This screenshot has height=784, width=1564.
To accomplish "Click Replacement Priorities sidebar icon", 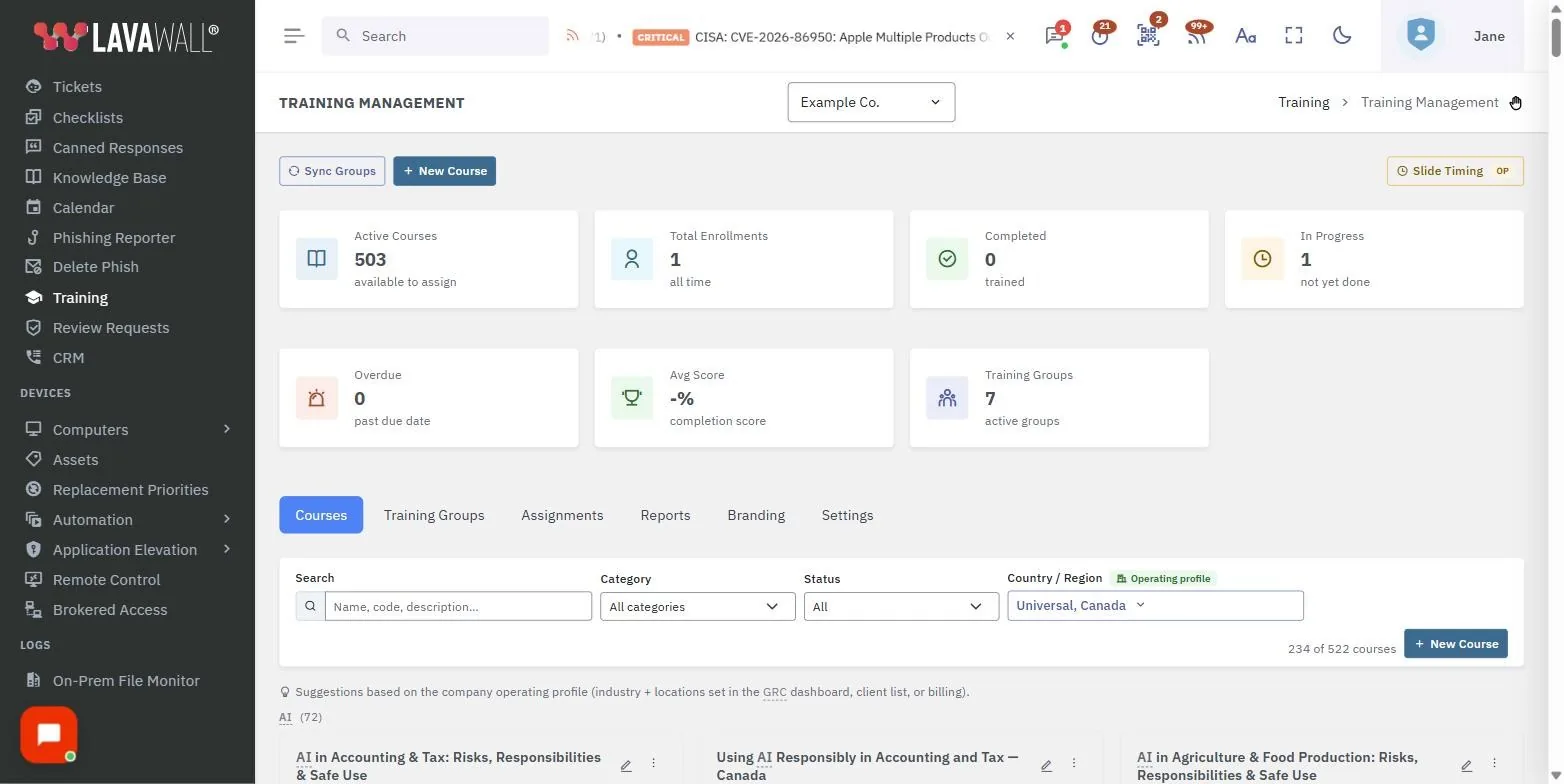I will point(33,489).
